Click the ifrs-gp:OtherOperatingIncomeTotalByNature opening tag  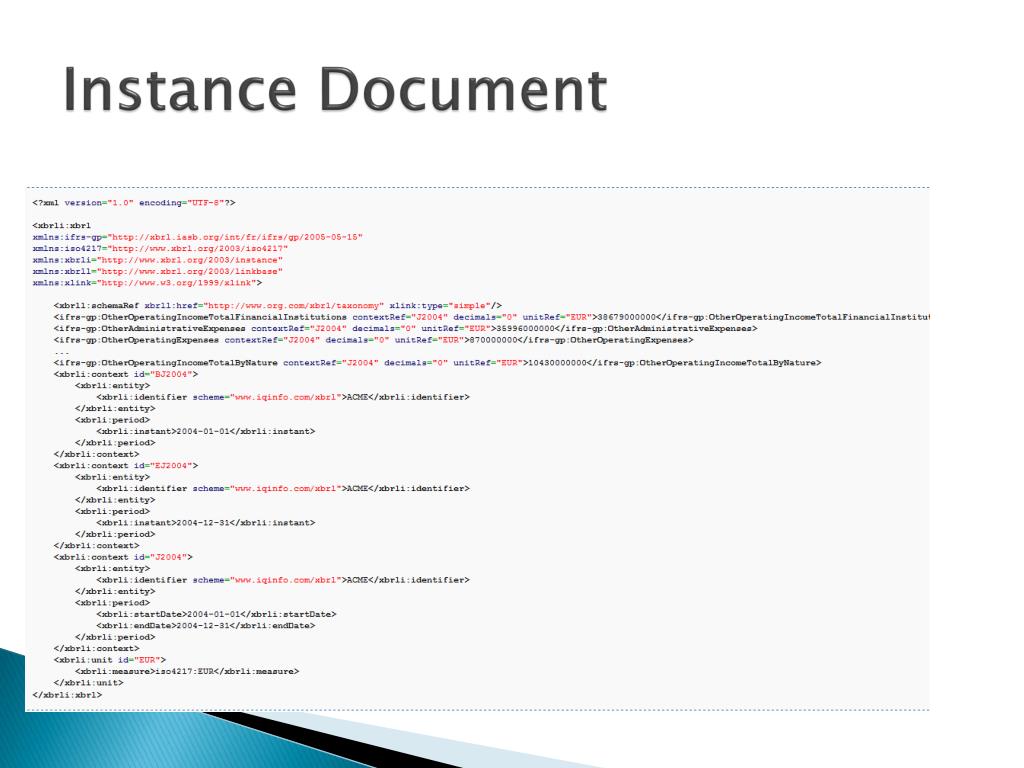[x=291, y=362]
